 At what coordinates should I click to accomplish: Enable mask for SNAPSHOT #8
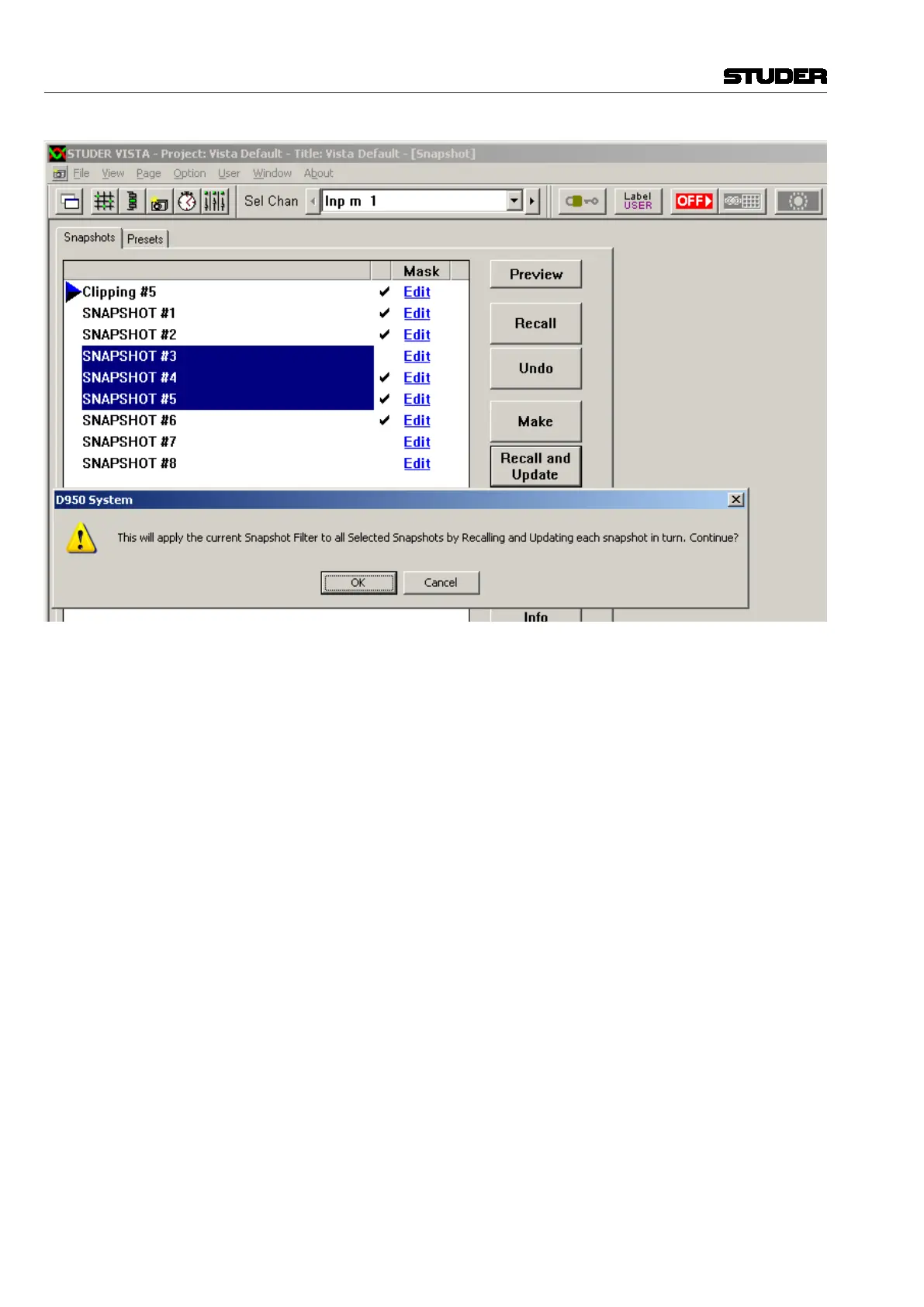384,463
